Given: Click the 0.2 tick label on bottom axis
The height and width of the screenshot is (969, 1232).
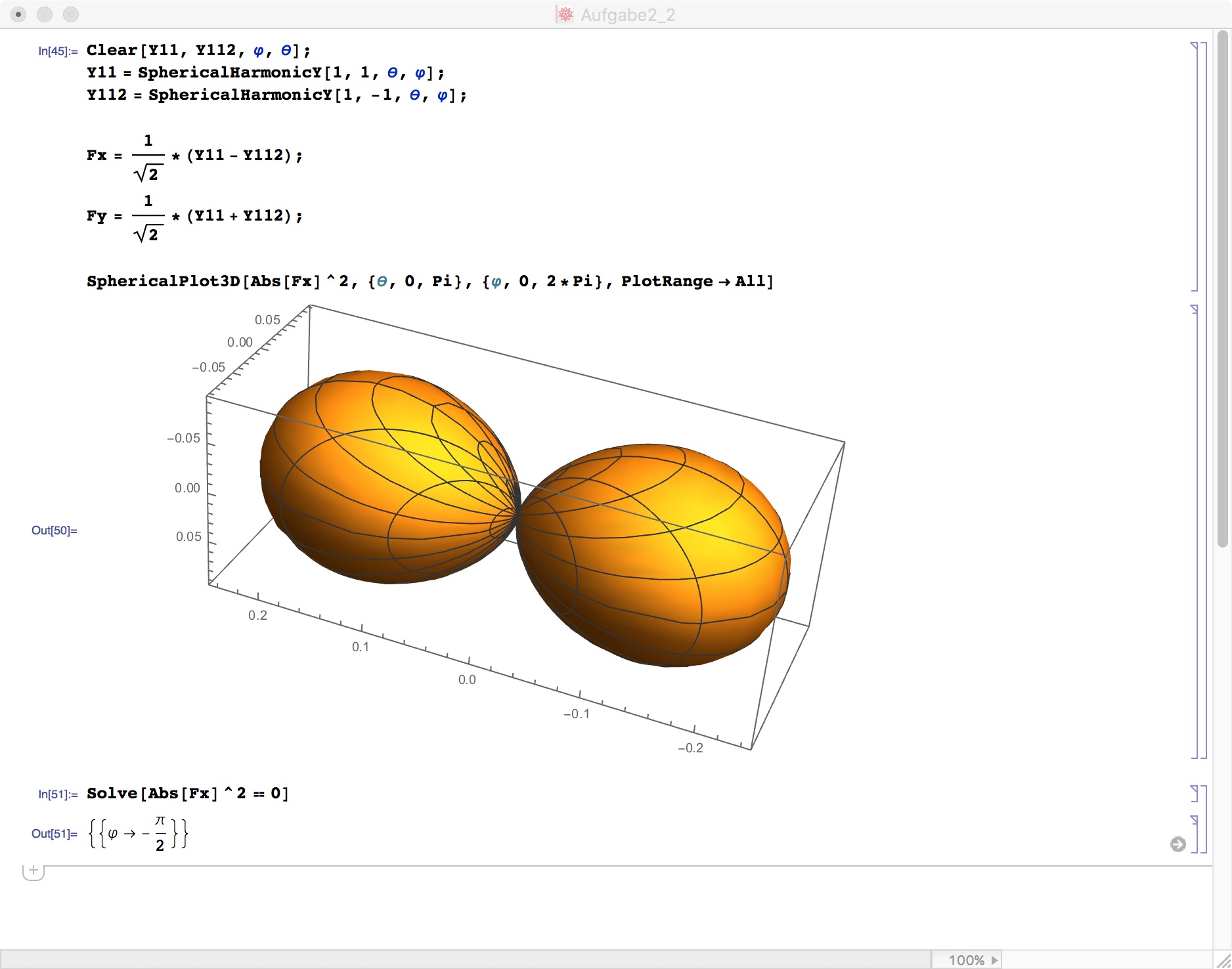Looking at the screenshot, I should pyautogui.click(x=257, y=615).
